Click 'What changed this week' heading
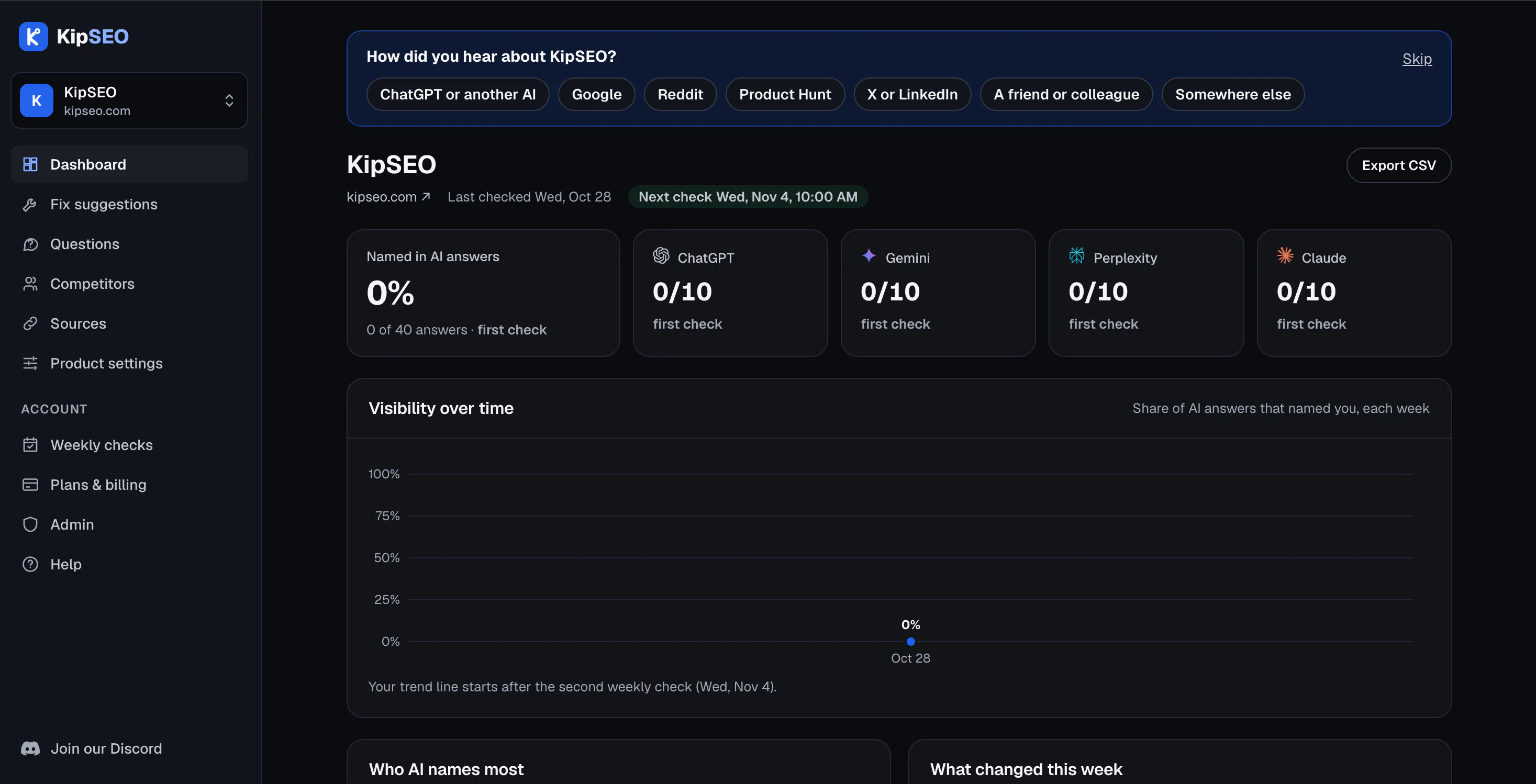Image resolution: width=1536 pixels, height=784 pixels. 1026,769
